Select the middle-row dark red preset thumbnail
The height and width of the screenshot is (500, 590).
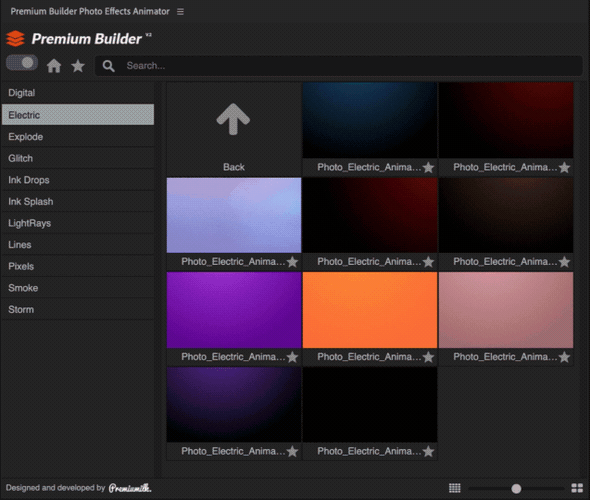pos(370,215)
